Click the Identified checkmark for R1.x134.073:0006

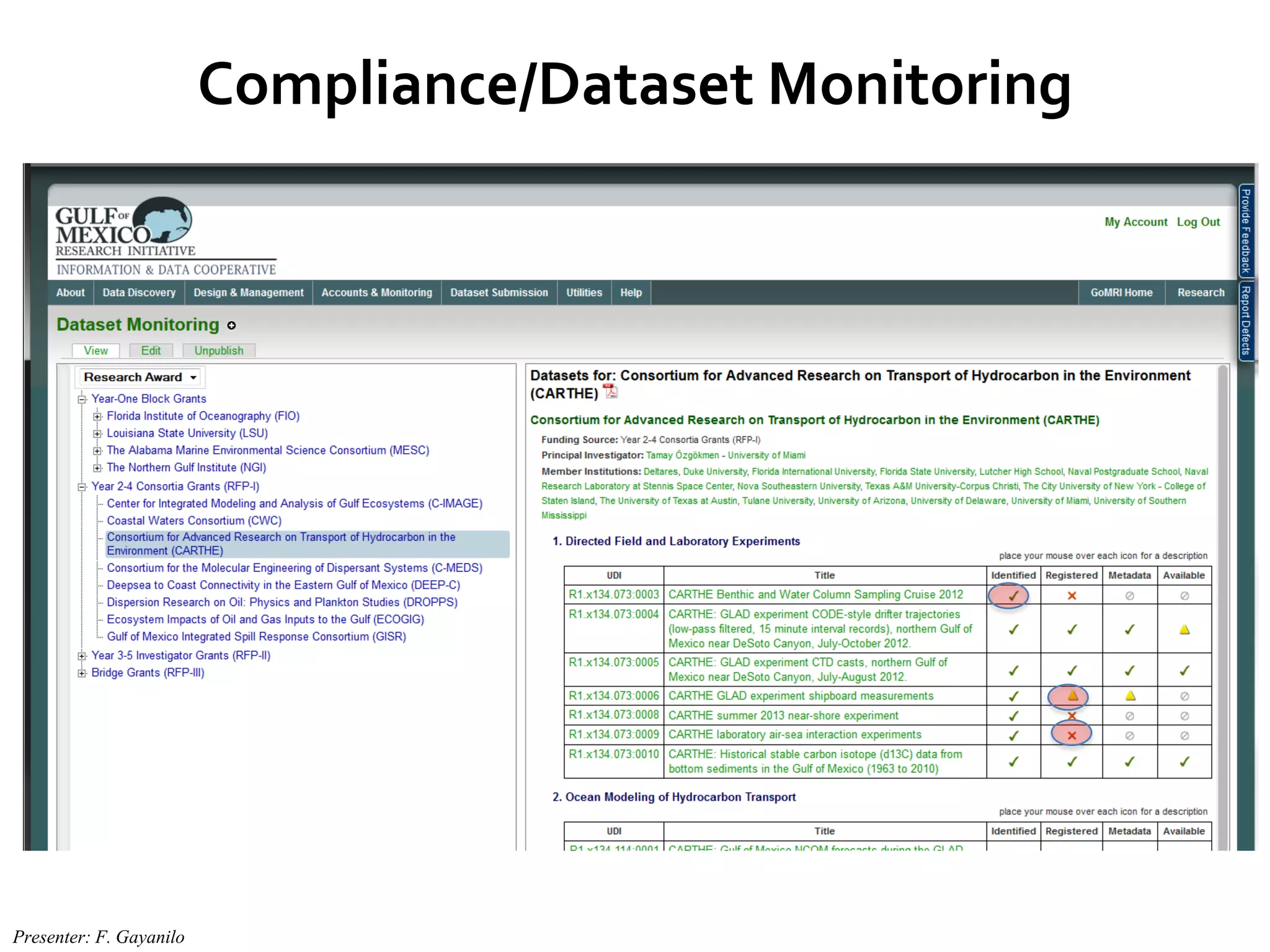click(x=1013, y=696)
